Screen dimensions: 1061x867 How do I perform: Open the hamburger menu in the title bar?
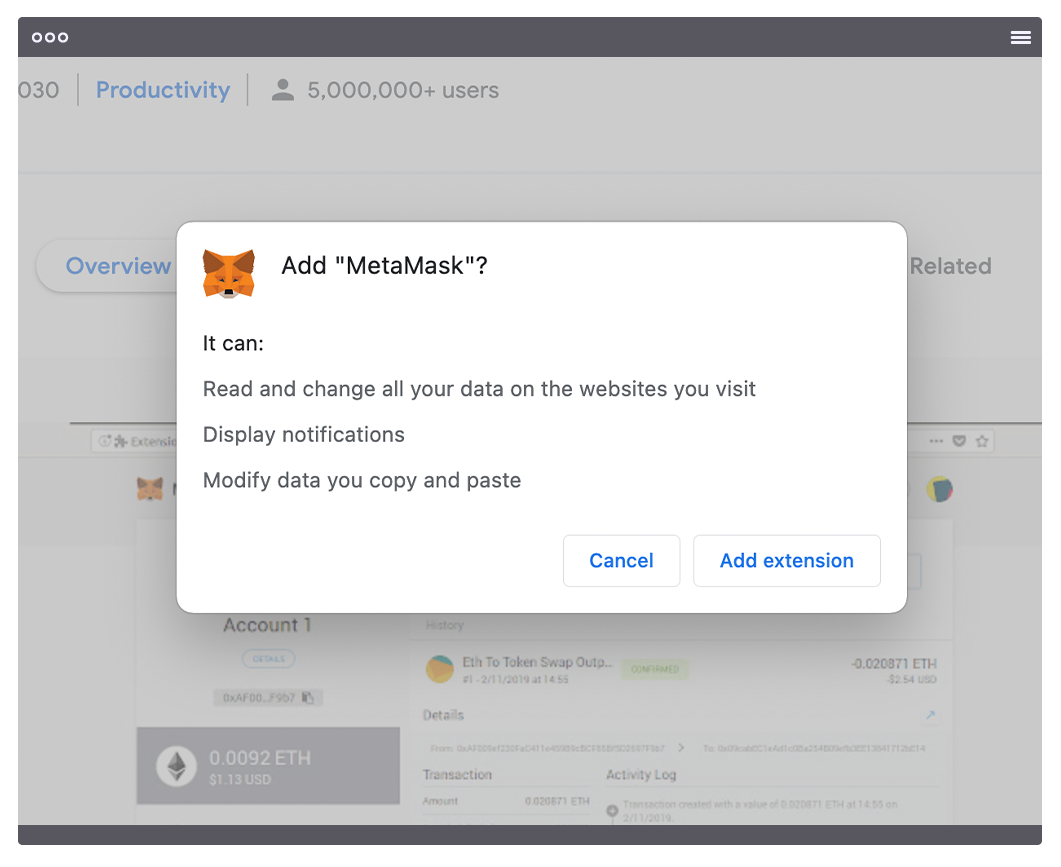(1020, 38)
